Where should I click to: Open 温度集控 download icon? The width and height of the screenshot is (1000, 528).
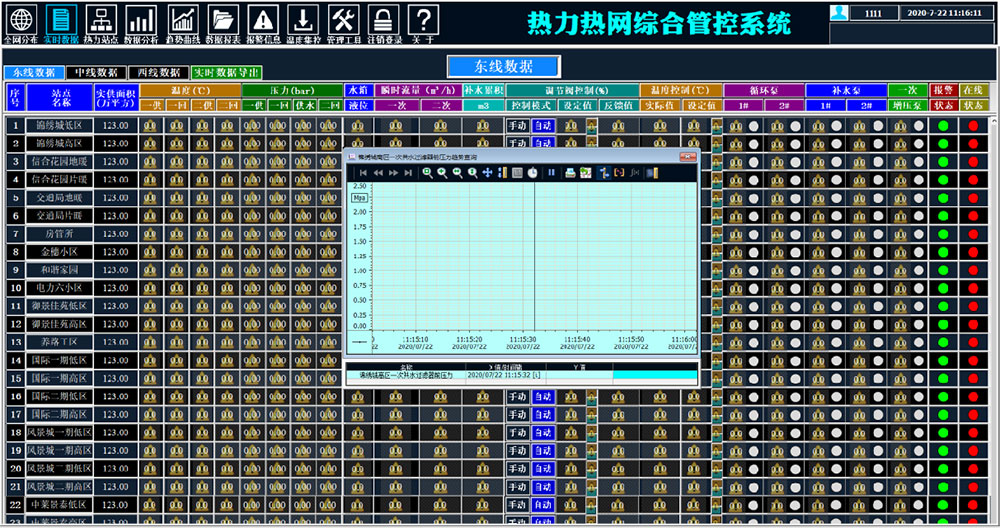303,20
